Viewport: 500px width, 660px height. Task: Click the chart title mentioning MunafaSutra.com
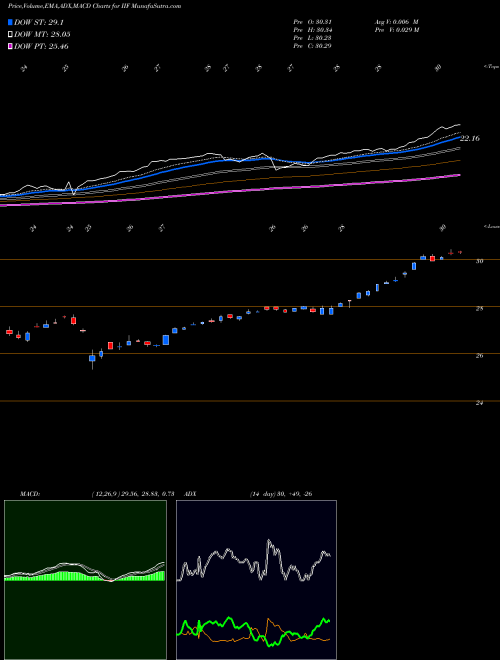pyautogui.click(x=95, y=6)
